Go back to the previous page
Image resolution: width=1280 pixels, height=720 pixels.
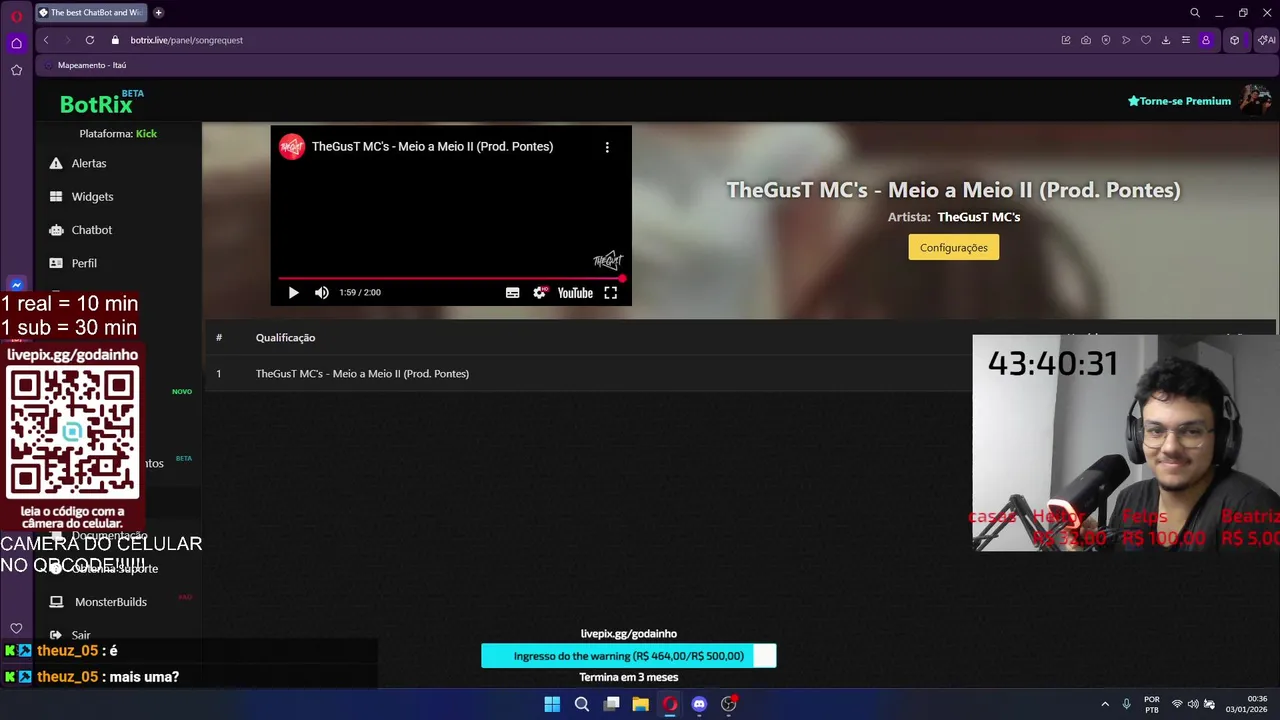pyautogui.click(x=46, y=40)
